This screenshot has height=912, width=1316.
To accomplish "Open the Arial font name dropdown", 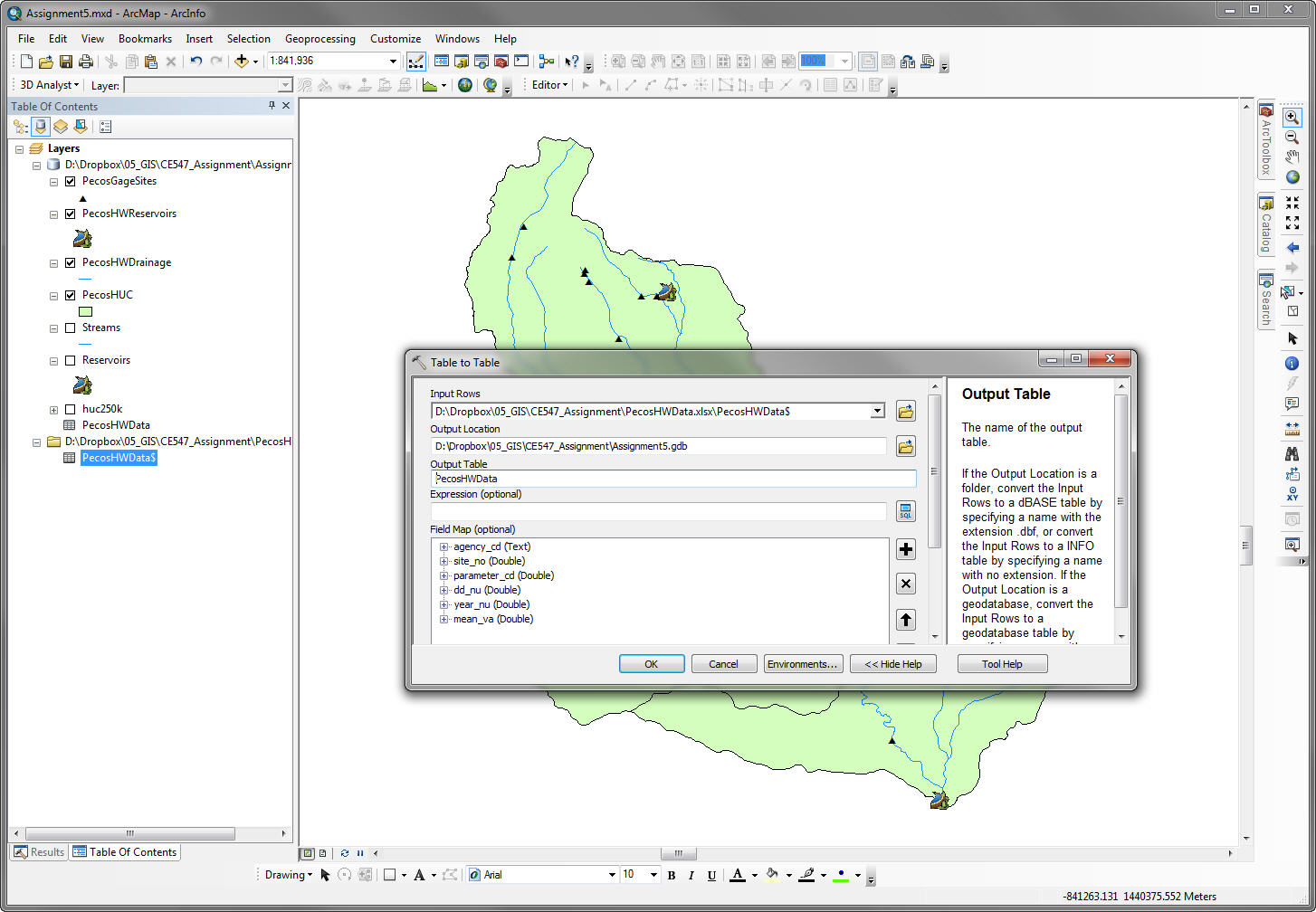I will pos(611,875).
